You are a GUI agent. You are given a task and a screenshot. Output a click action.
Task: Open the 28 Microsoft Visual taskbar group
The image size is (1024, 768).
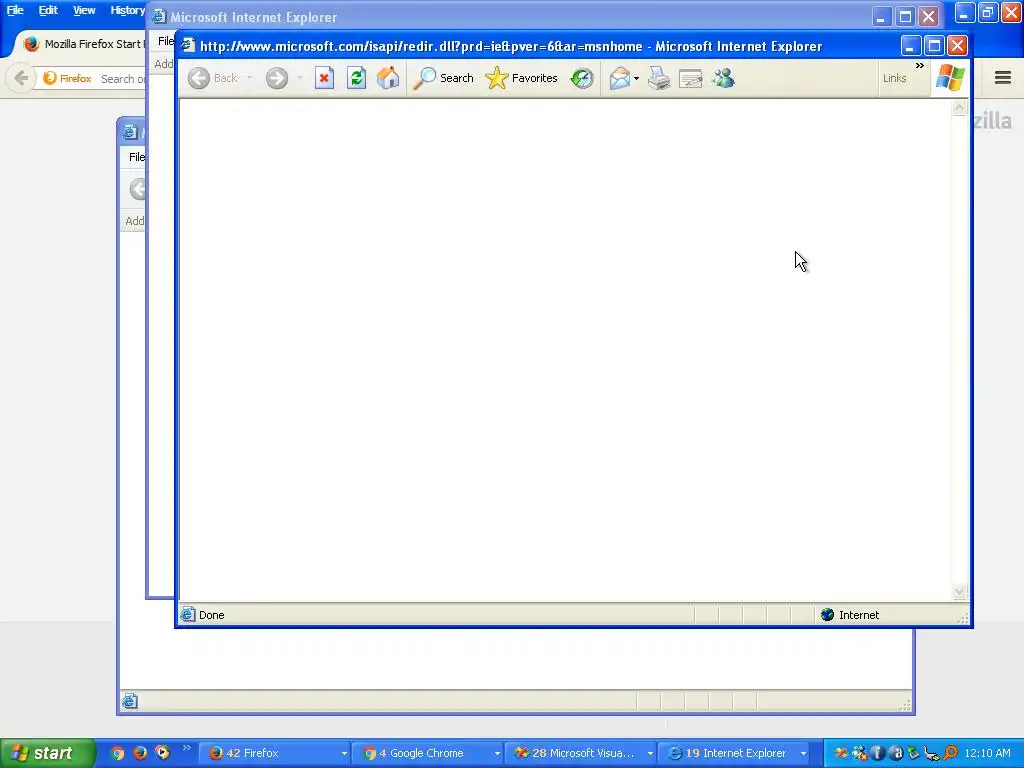point(581,753)
